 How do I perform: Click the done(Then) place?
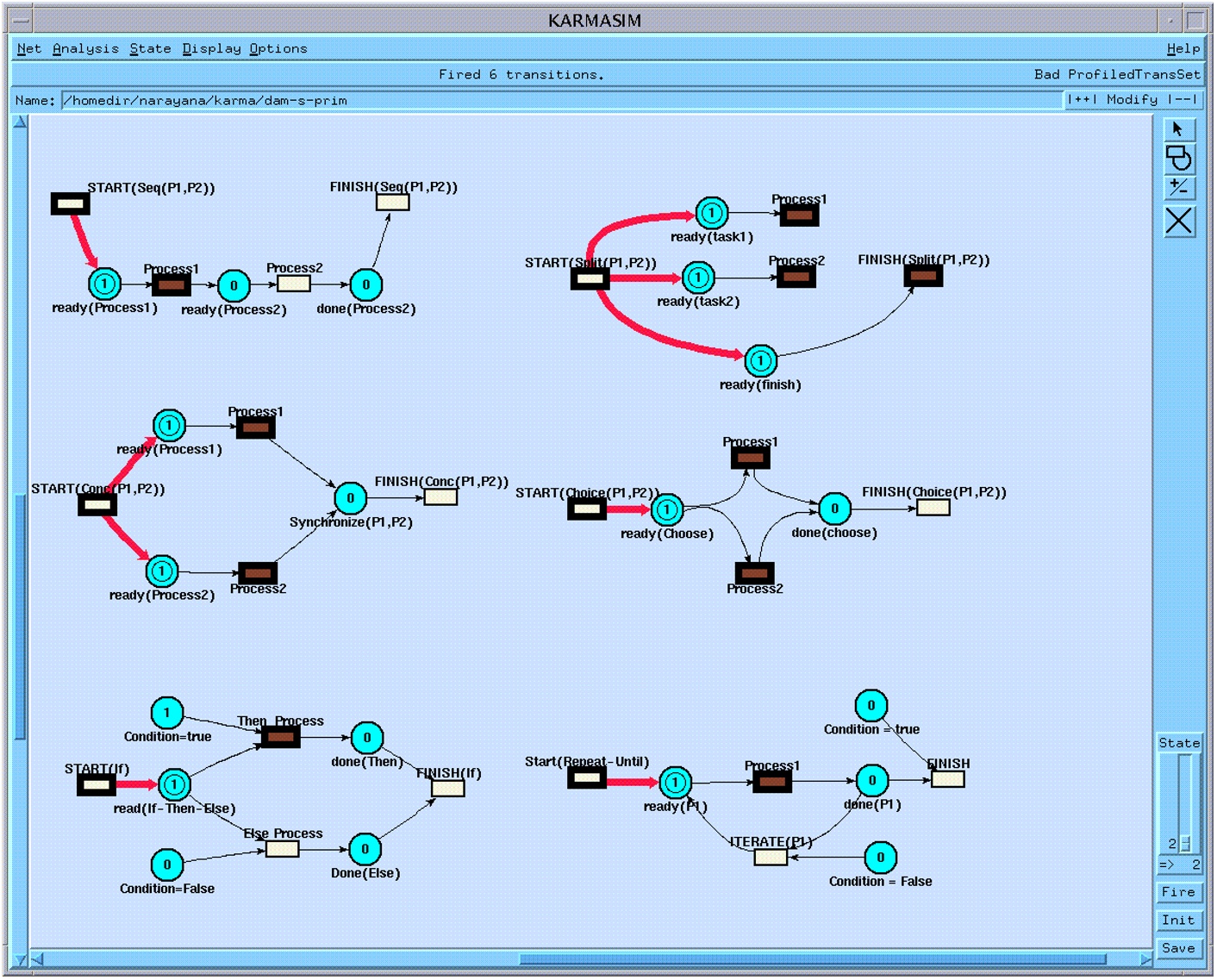click(367, 738)
